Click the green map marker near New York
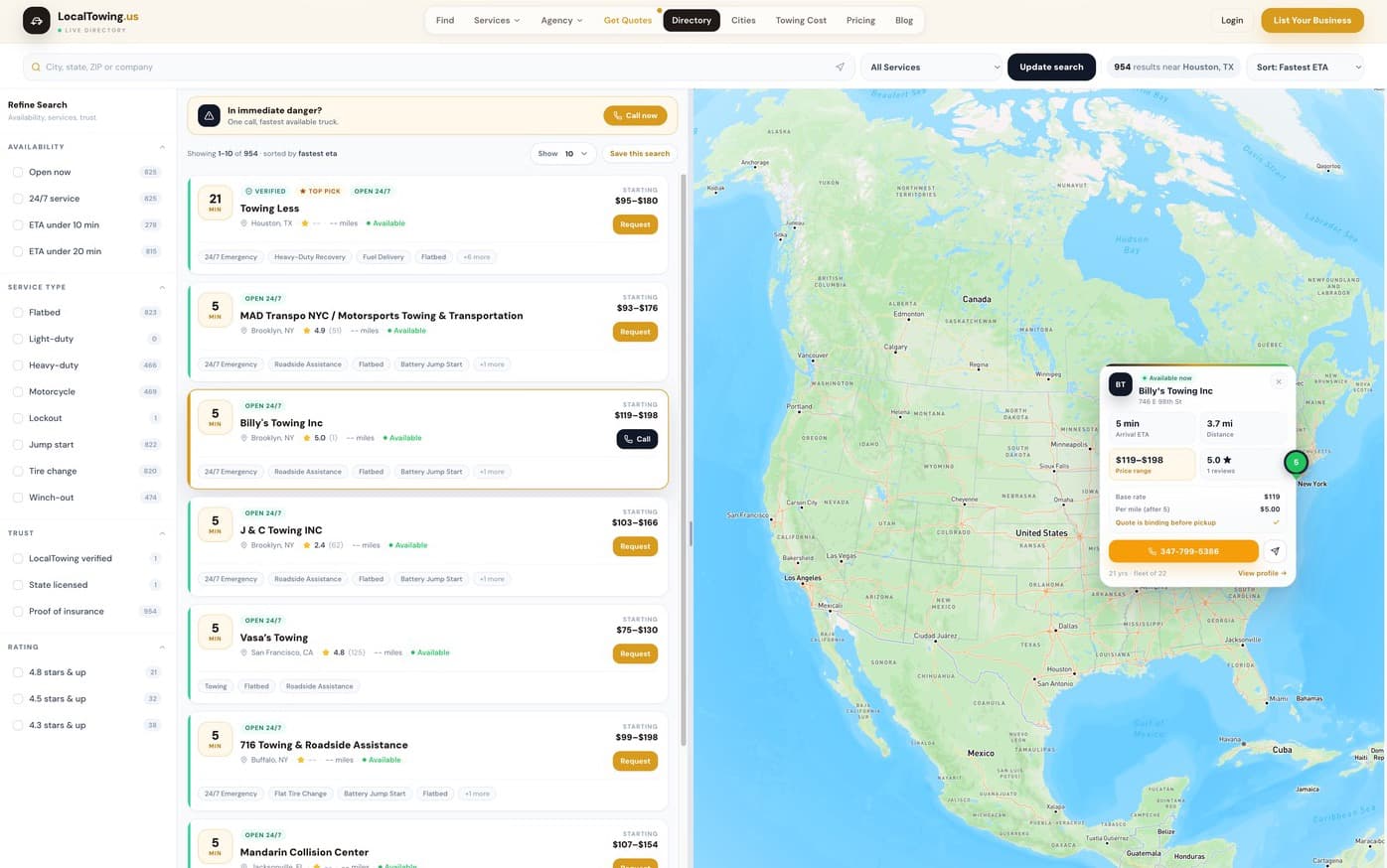 (x=1296, y=462)
